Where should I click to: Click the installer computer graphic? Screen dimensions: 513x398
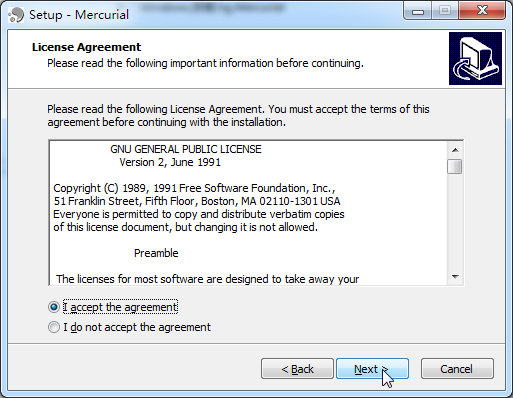tap(475, 58)
